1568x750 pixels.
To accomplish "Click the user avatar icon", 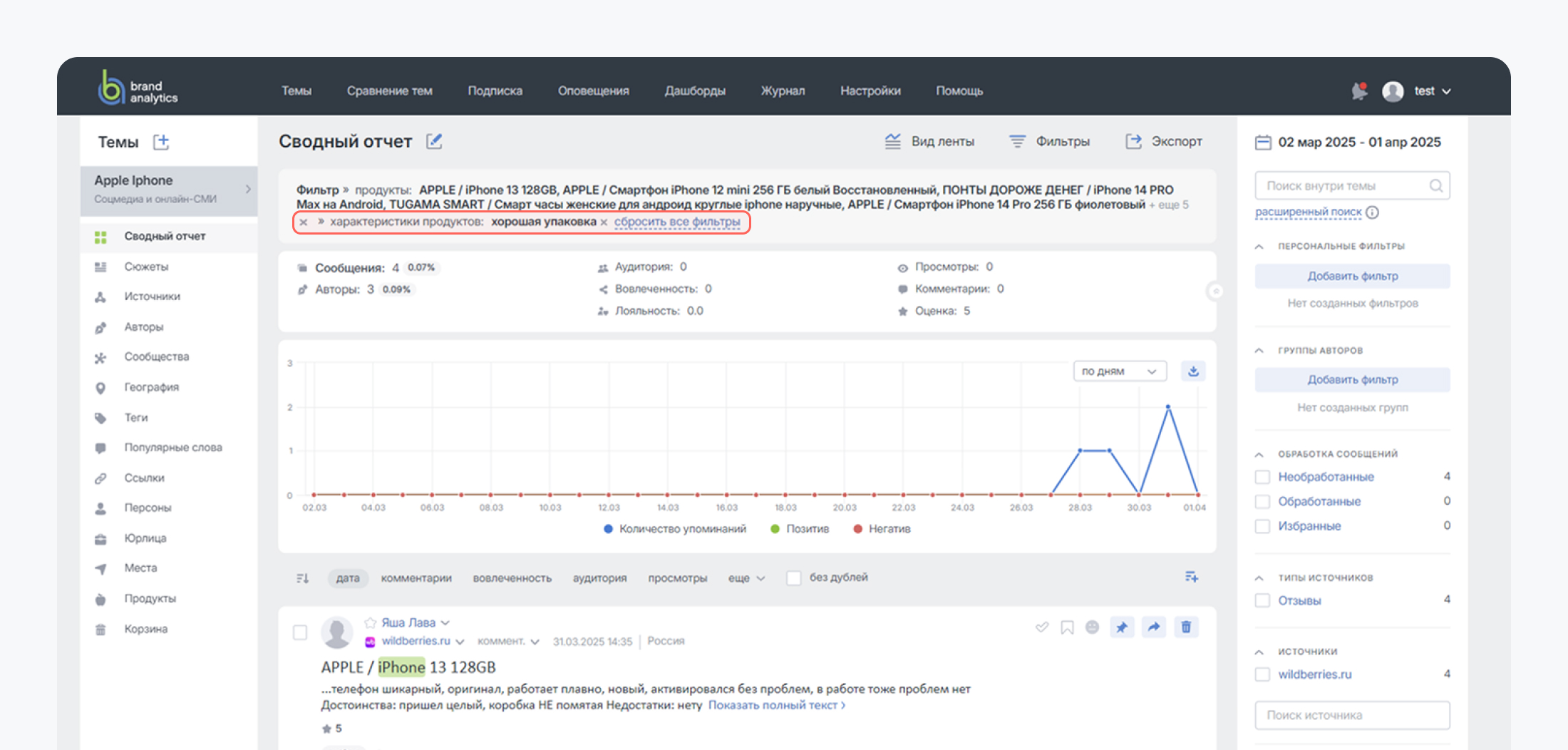I will coord(1393,91).
